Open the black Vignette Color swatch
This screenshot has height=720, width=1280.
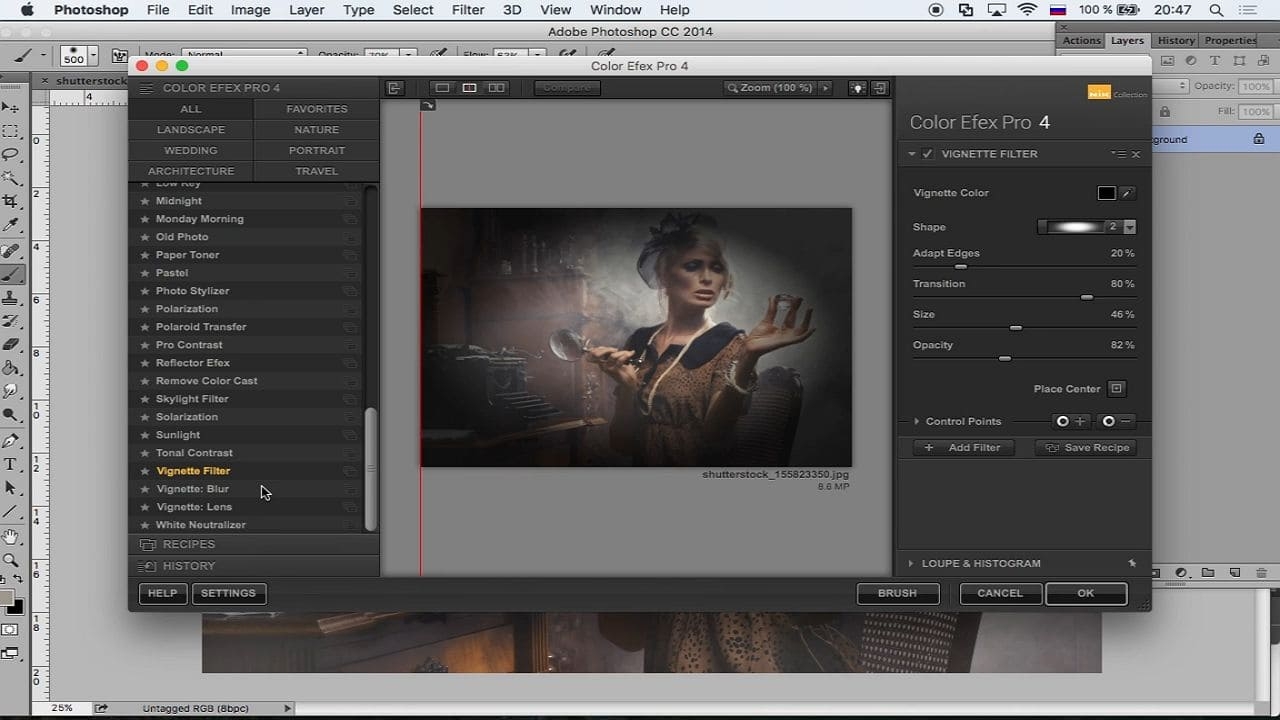pos(1106,193)
